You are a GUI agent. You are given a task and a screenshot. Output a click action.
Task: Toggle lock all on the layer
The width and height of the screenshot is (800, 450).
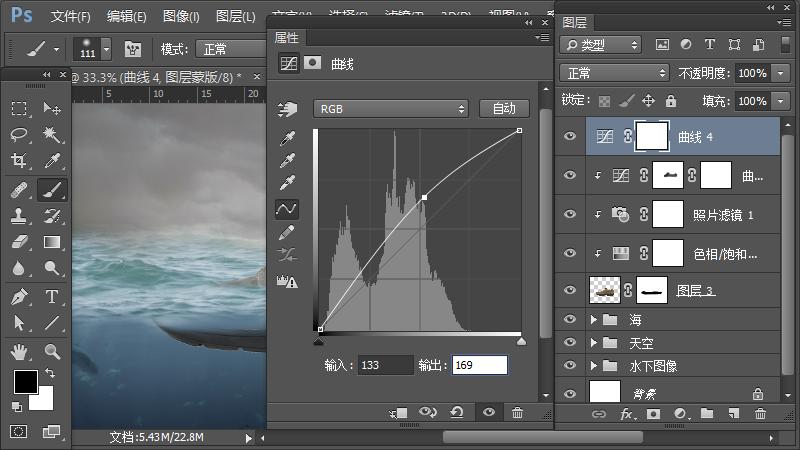coord(671,101)
